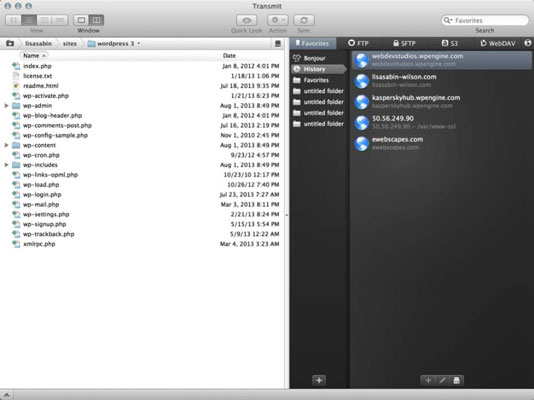Switch to thumbnail view in the View toolbar
Image resolution: width=534 pixels, height=400 pixels.
click(14, 20)
